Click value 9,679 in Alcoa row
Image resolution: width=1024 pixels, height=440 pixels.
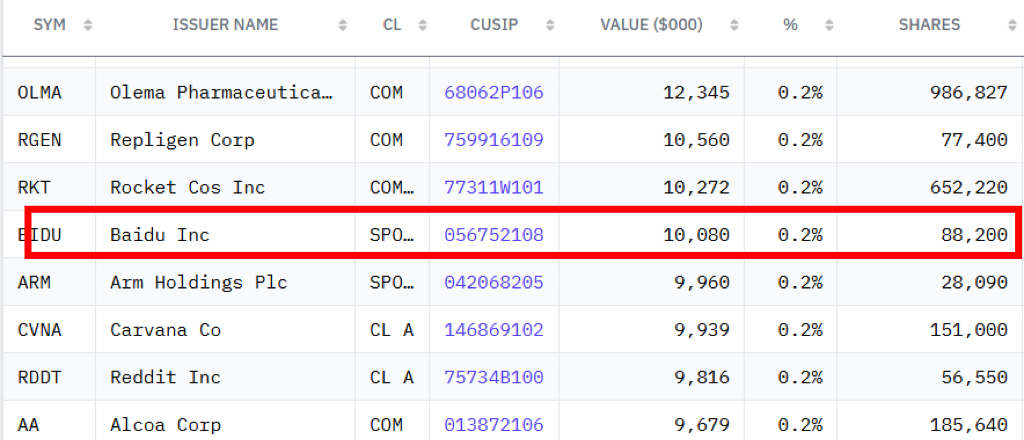701,425
